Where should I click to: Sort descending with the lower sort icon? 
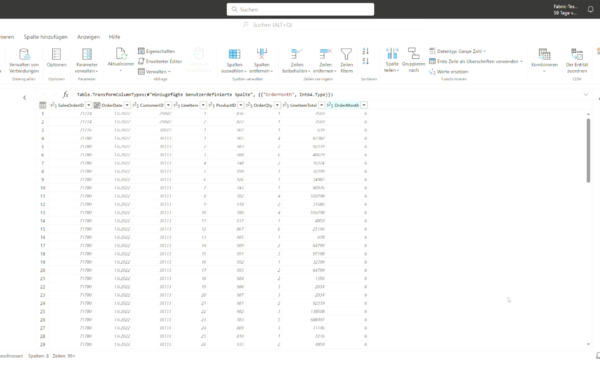click(x=365, y=61)
